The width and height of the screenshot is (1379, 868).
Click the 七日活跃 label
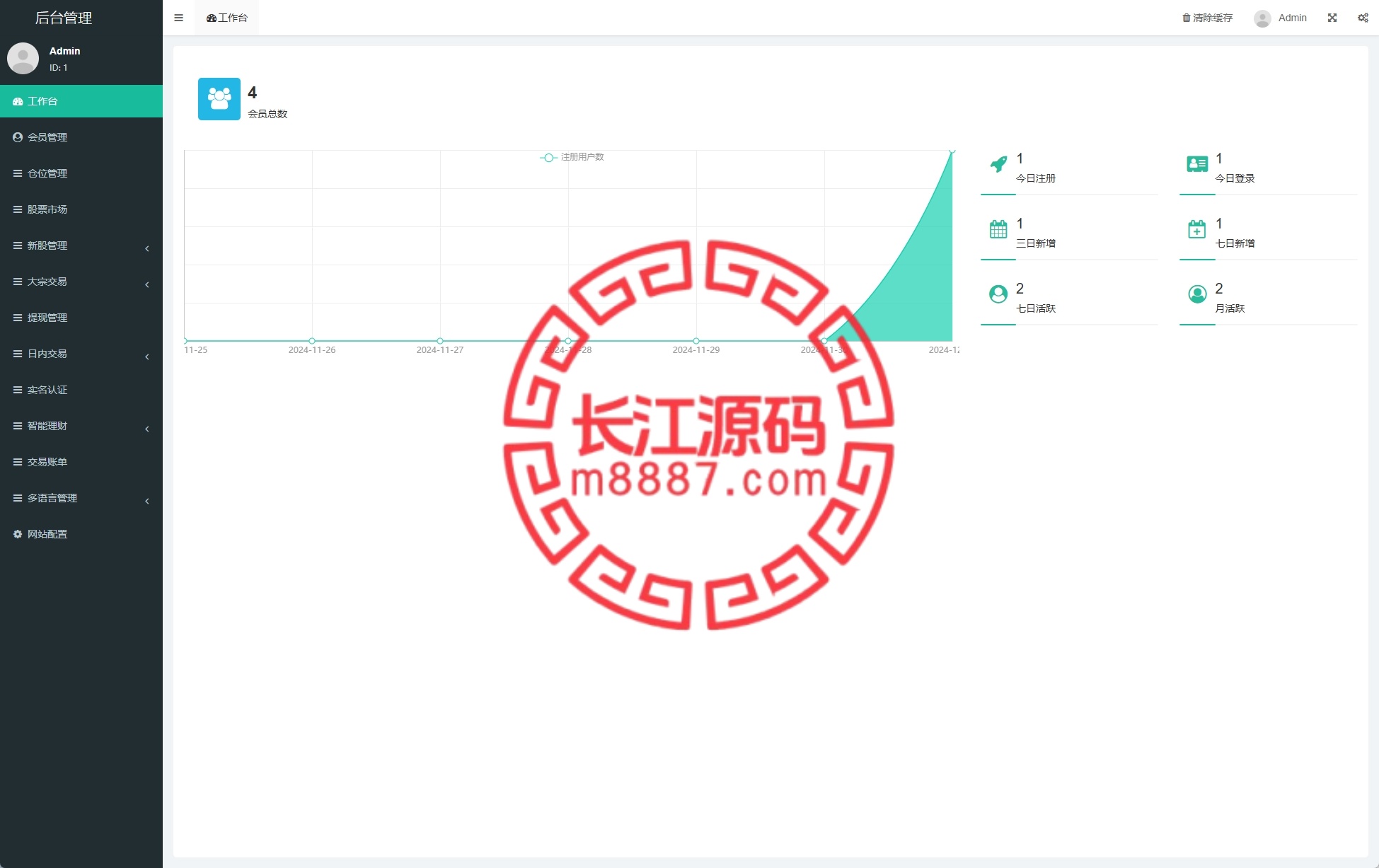click(x=1036, y=308)
